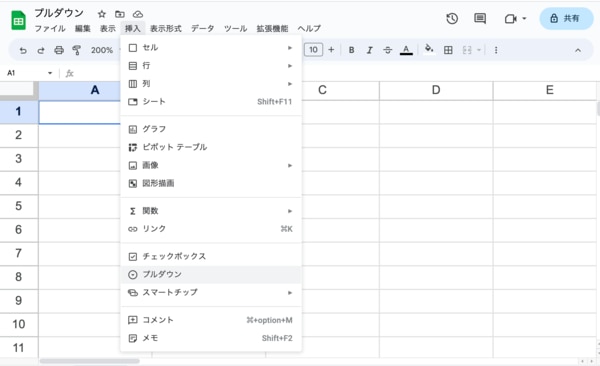Click the 共有 share button

click(566, 18)
